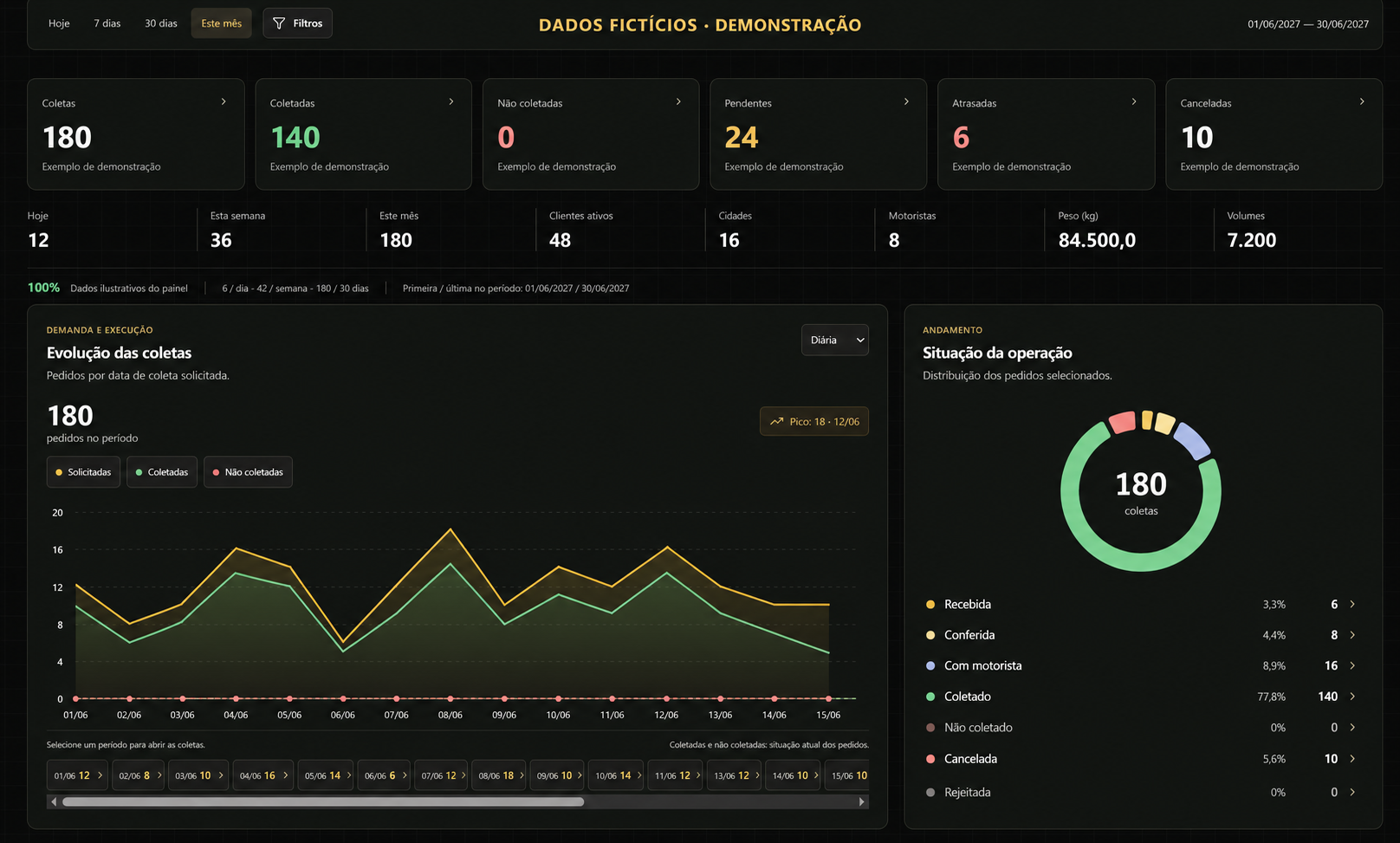Click the Recebida status label
Image resolution: width=1400 pixels, height=843 pixels.
coord(968,605)
